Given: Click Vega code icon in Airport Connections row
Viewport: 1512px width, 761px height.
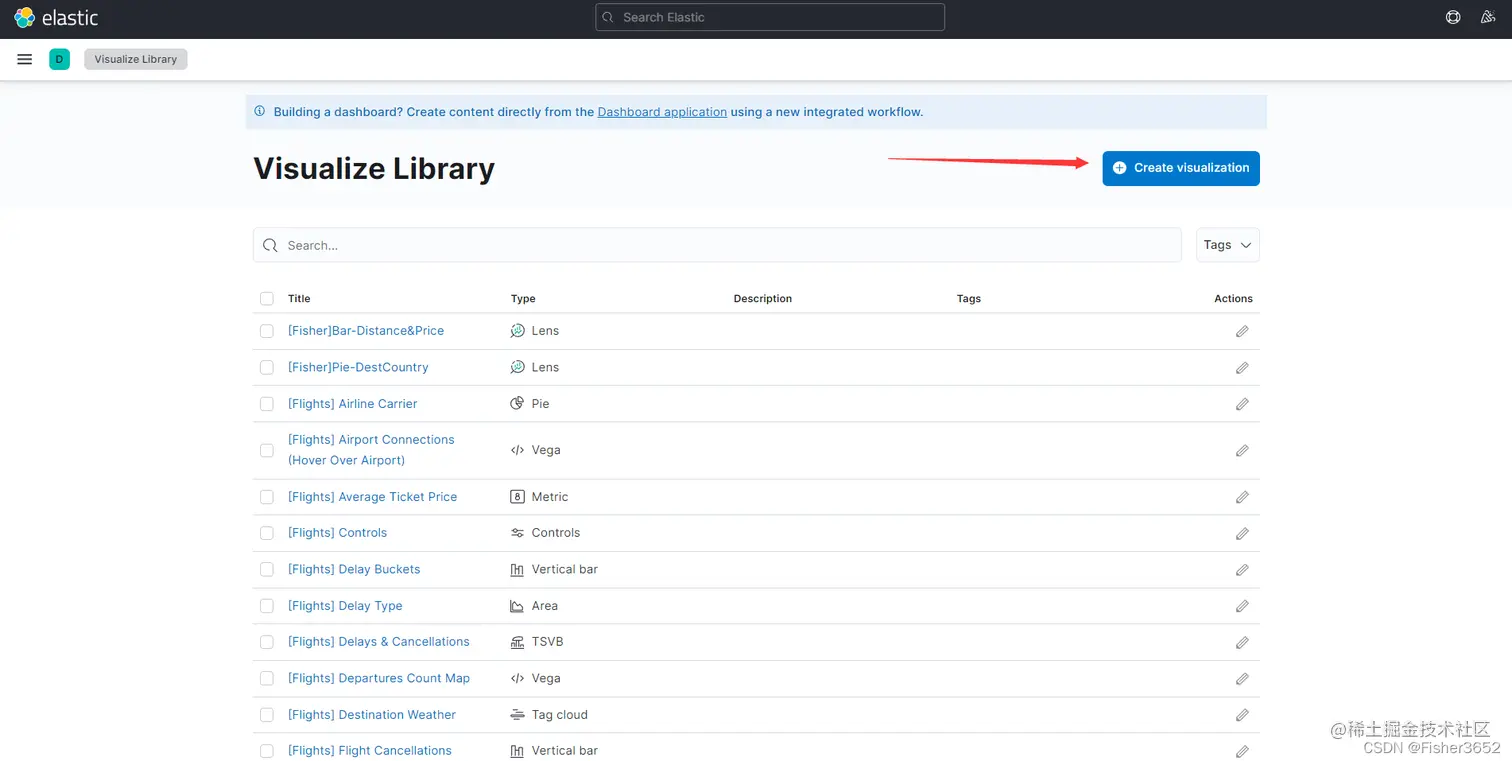Looking at the screenshot, I should coord(517,450).
